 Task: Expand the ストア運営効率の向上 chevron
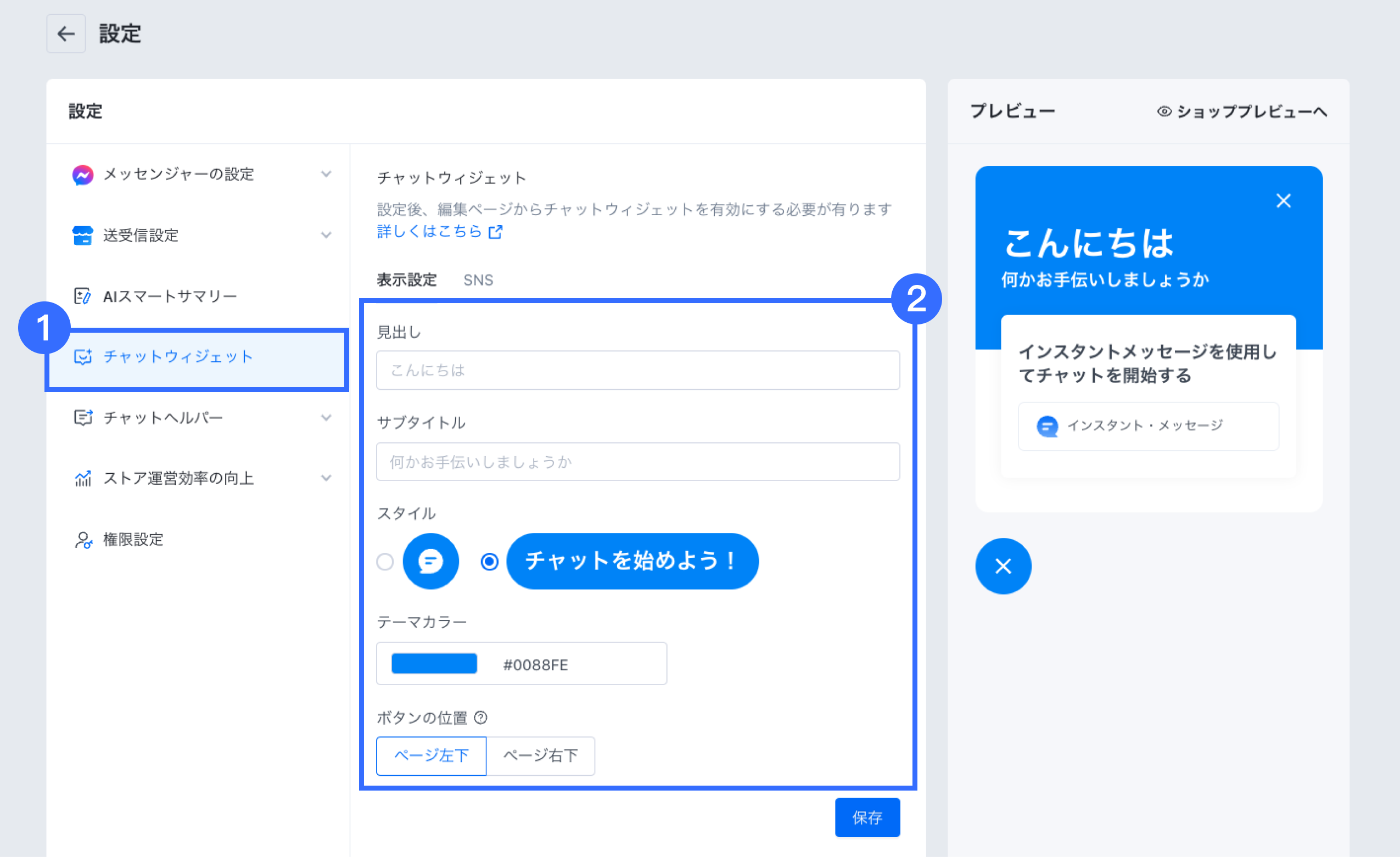coord(326,478)
